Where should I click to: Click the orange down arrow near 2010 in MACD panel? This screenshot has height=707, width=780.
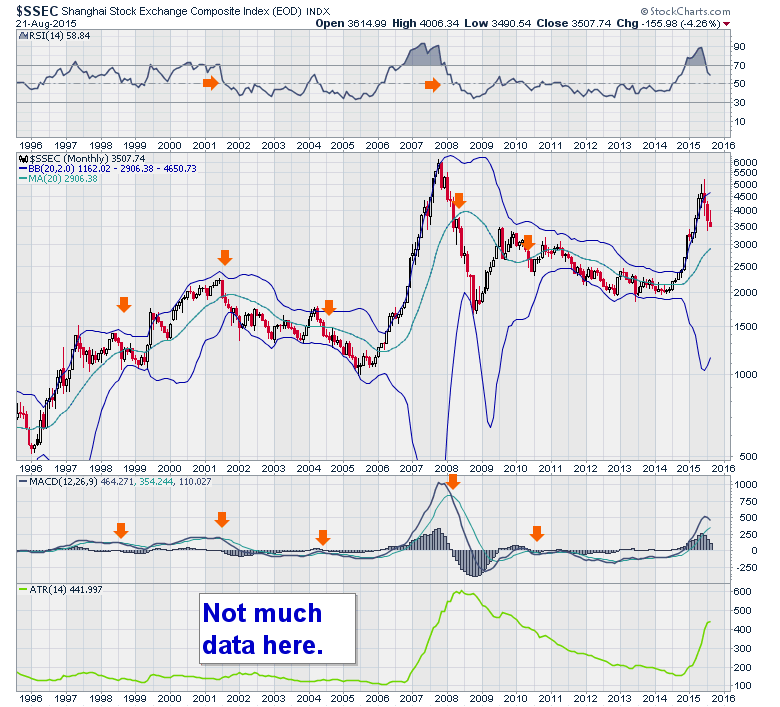[x=537, y=533]
